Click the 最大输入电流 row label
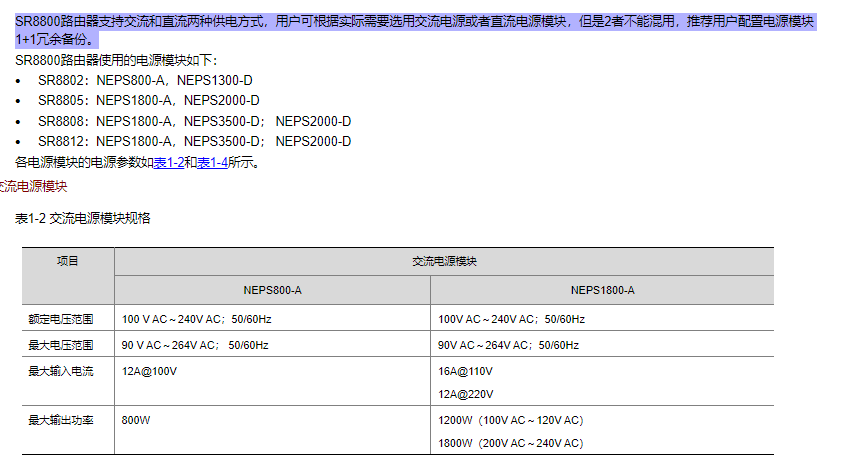Screen dimensions: 853x472 click(x=61, y=371)
